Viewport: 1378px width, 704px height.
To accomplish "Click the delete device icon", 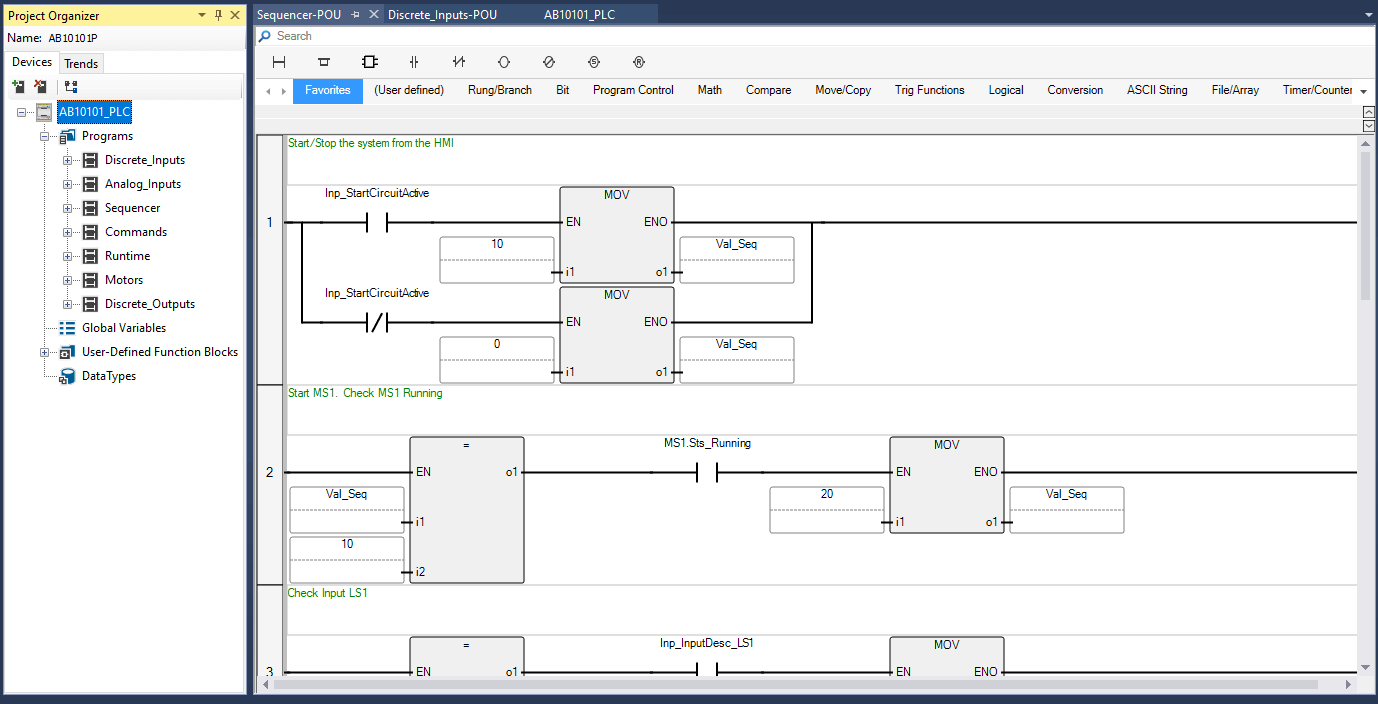I will (41, 87).
